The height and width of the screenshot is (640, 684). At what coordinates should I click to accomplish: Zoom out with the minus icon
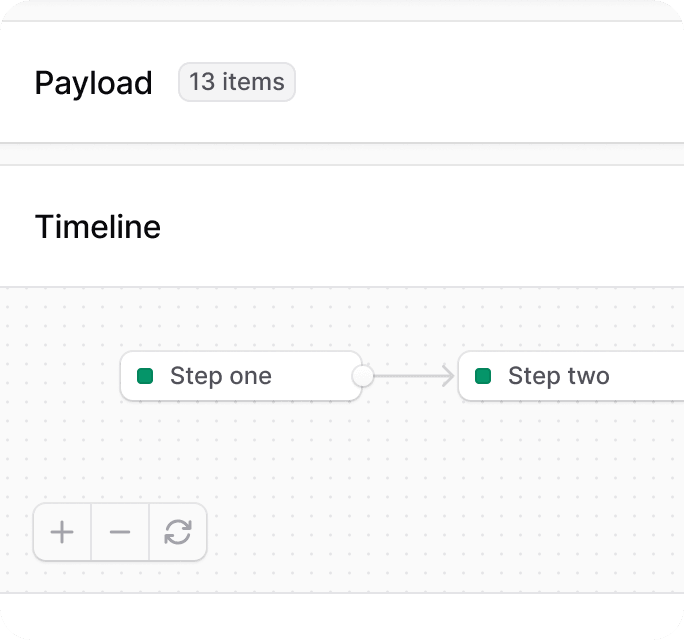[x=120, y=532]
